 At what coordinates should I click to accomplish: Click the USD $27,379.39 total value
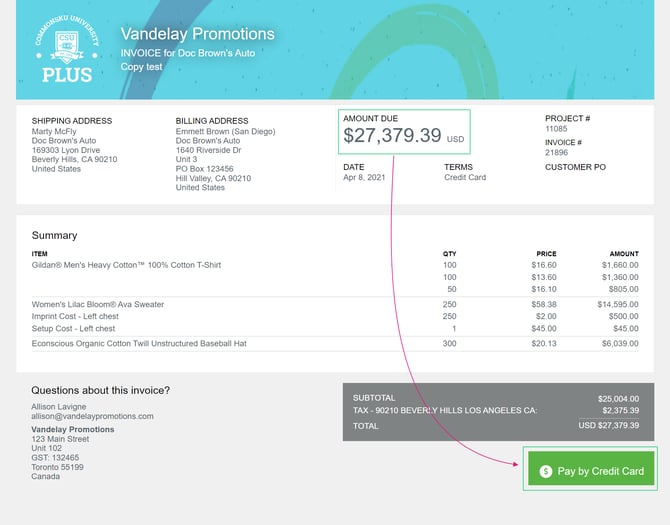click(x=607, y=425)
